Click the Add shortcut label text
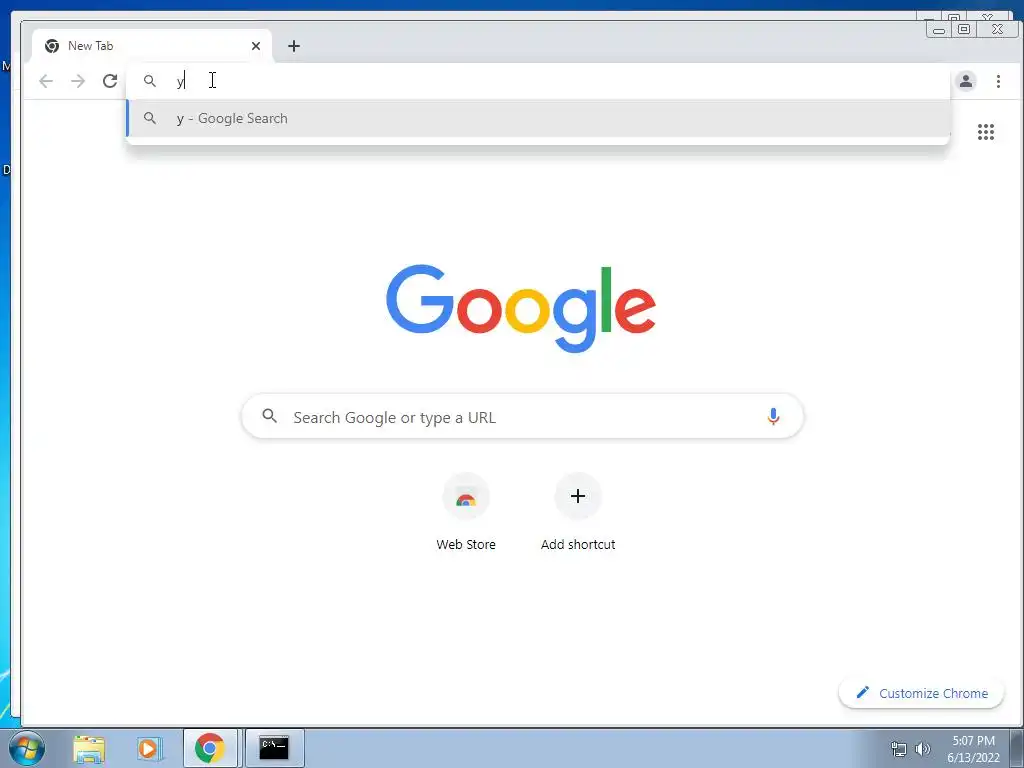1024x768 pixels. (578, 545)
